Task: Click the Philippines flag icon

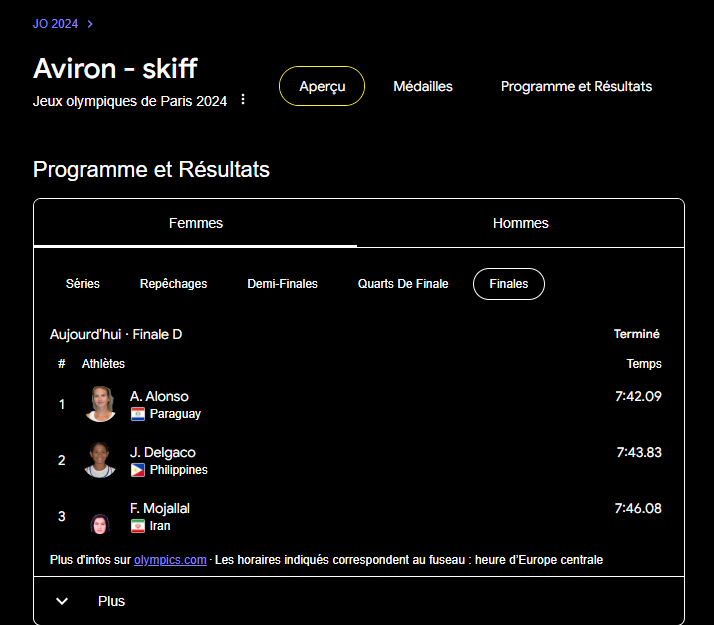Action: (138, 470)
